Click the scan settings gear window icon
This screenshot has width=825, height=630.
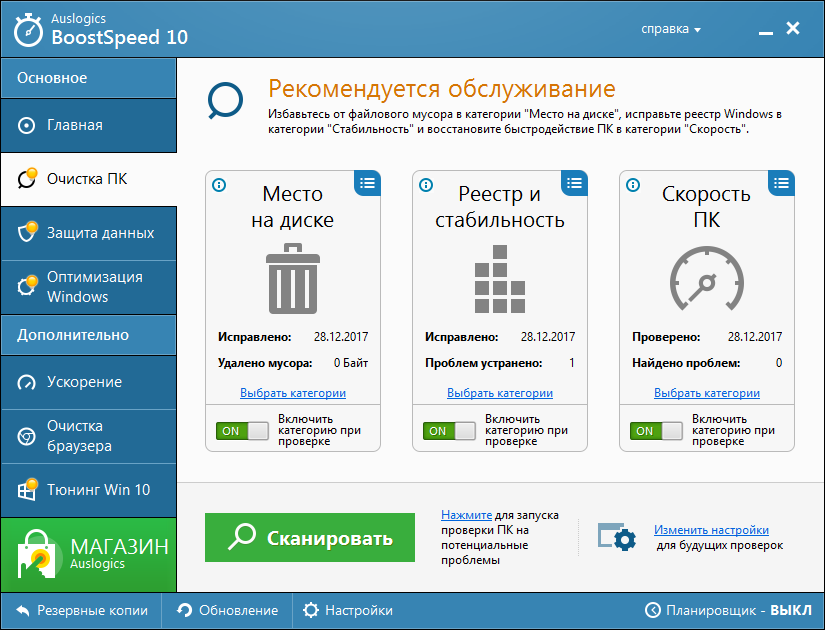617,536
